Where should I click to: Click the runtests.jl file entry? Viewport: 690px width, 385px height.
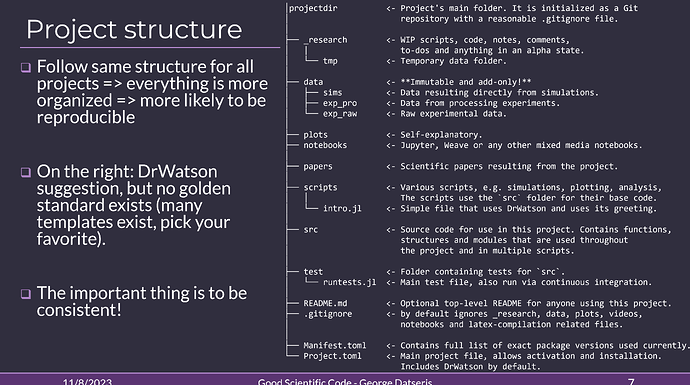tap(350, 282)
